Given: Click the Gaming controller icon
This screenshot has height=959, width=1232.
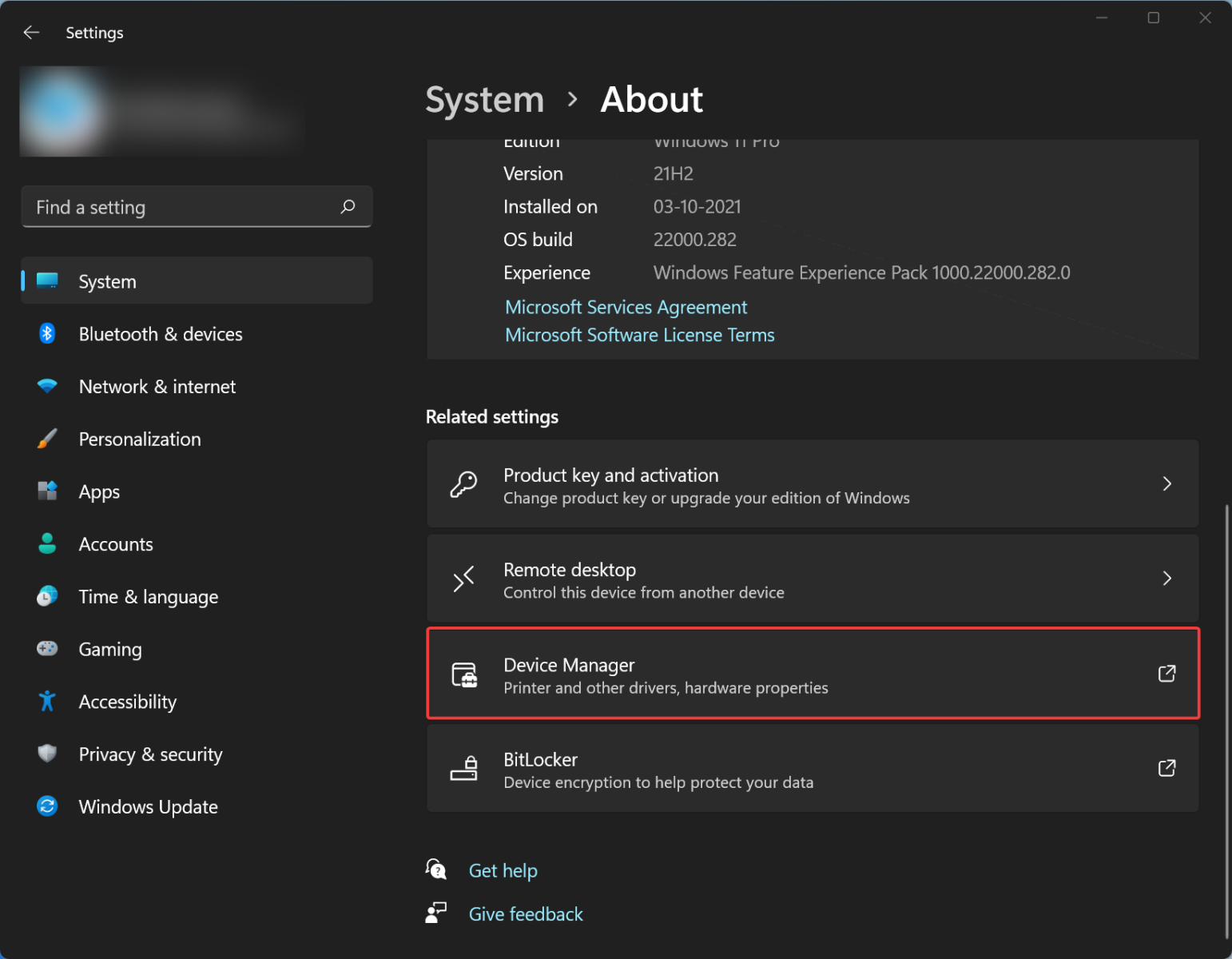Looking at the screenshot, I should 47,649.
